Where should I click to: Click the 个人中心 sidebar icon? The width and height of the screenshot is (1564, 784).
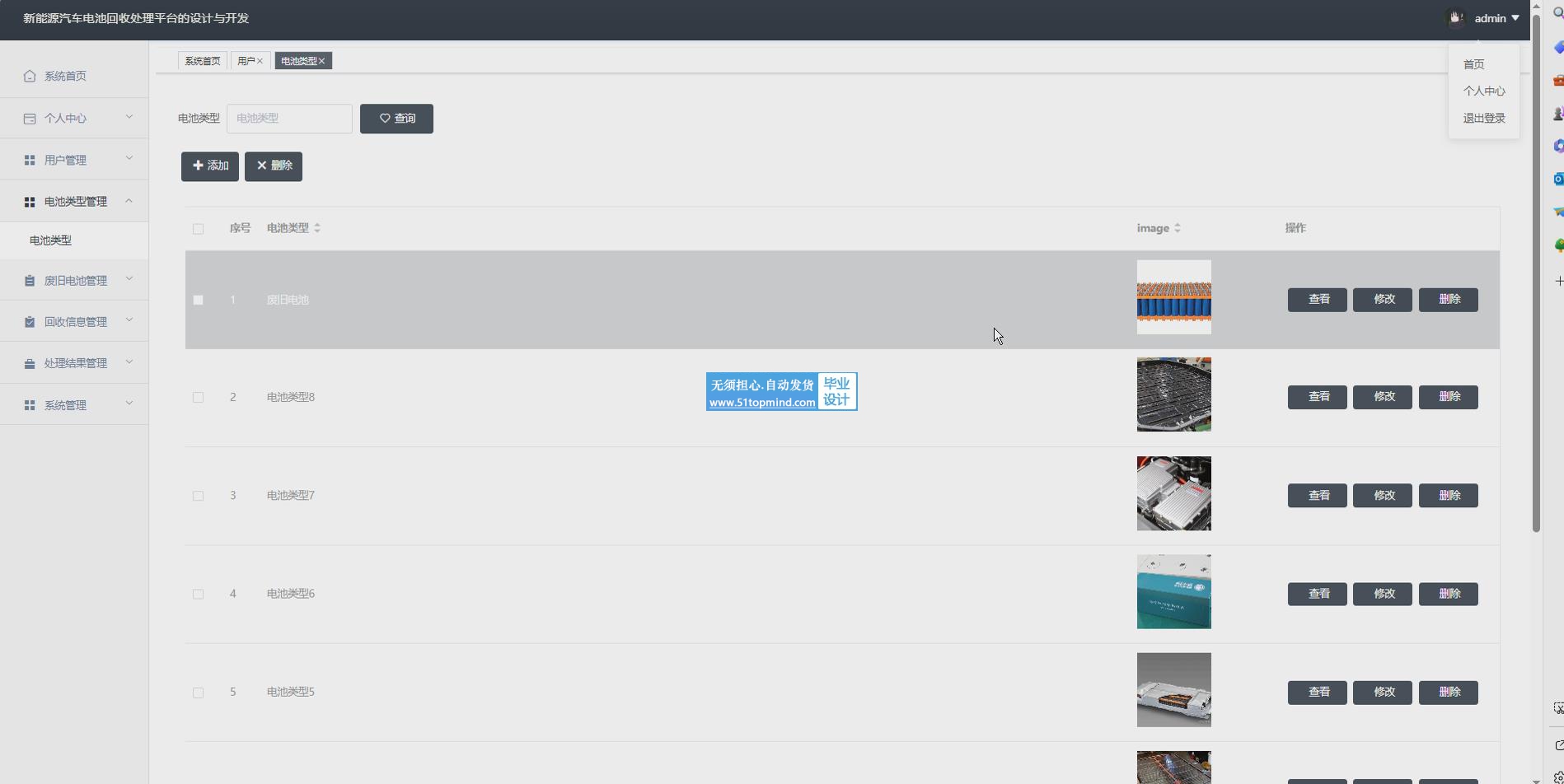click(x=30, y=119)
